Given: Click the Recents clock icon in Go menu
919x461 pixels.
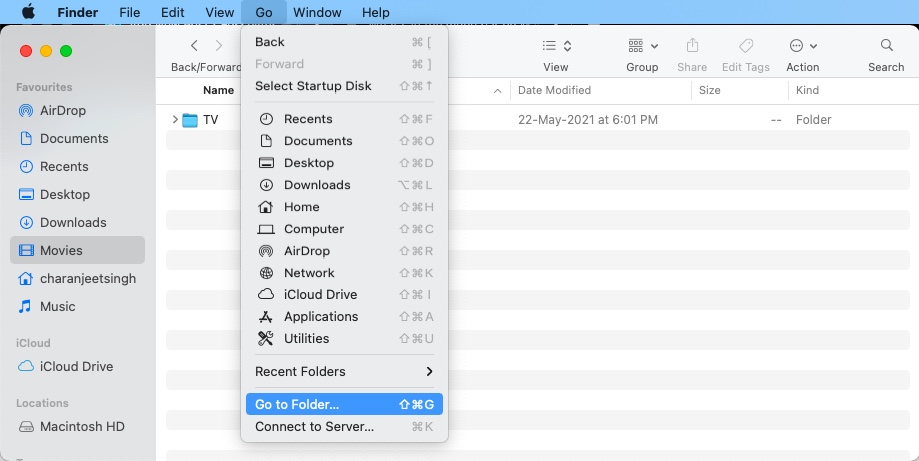Looking at the screenshot, I should coord(266,119).
